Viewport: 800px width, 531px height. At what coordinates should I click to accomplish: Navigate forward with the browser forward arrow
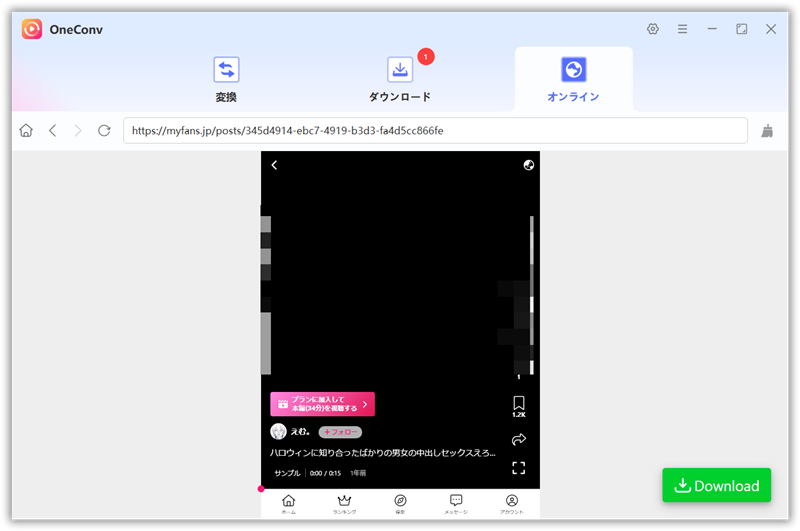coord(78,131)
